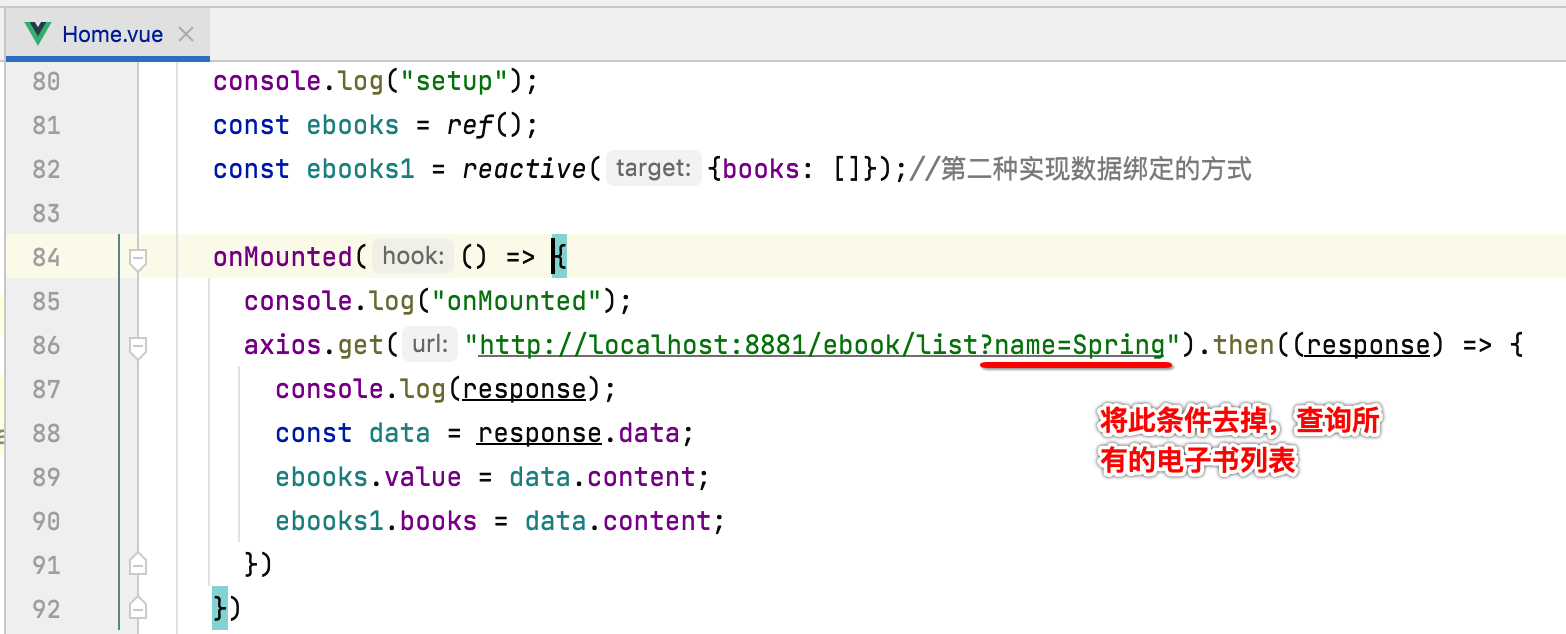
Task: Click the "setup" string literal
Action: [455, 81]
